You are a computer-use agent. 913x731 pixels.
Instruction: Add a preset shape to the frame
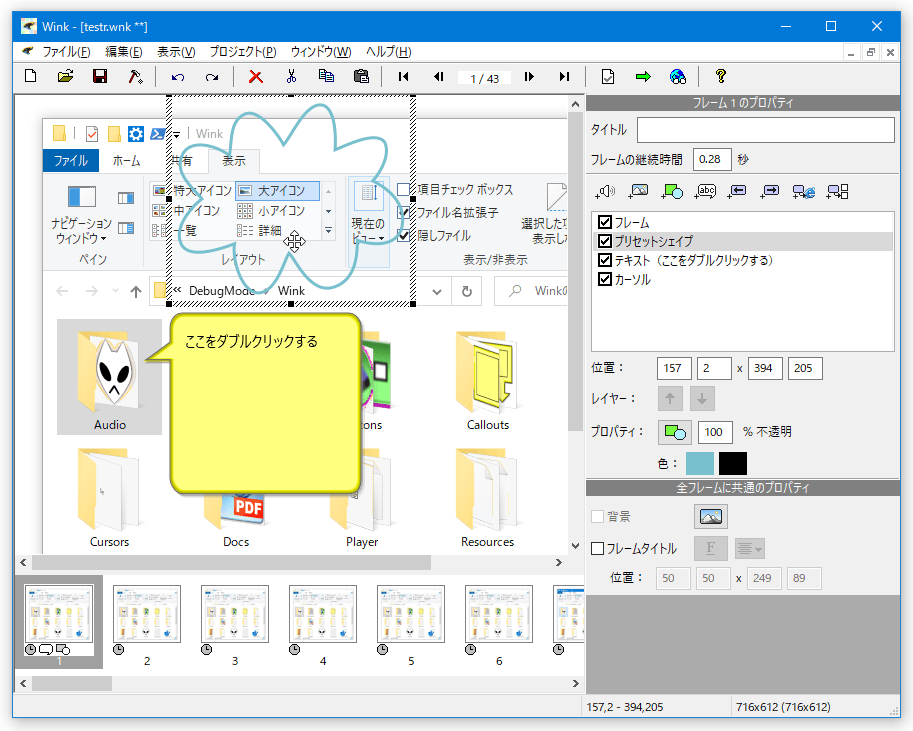(671, 191)
